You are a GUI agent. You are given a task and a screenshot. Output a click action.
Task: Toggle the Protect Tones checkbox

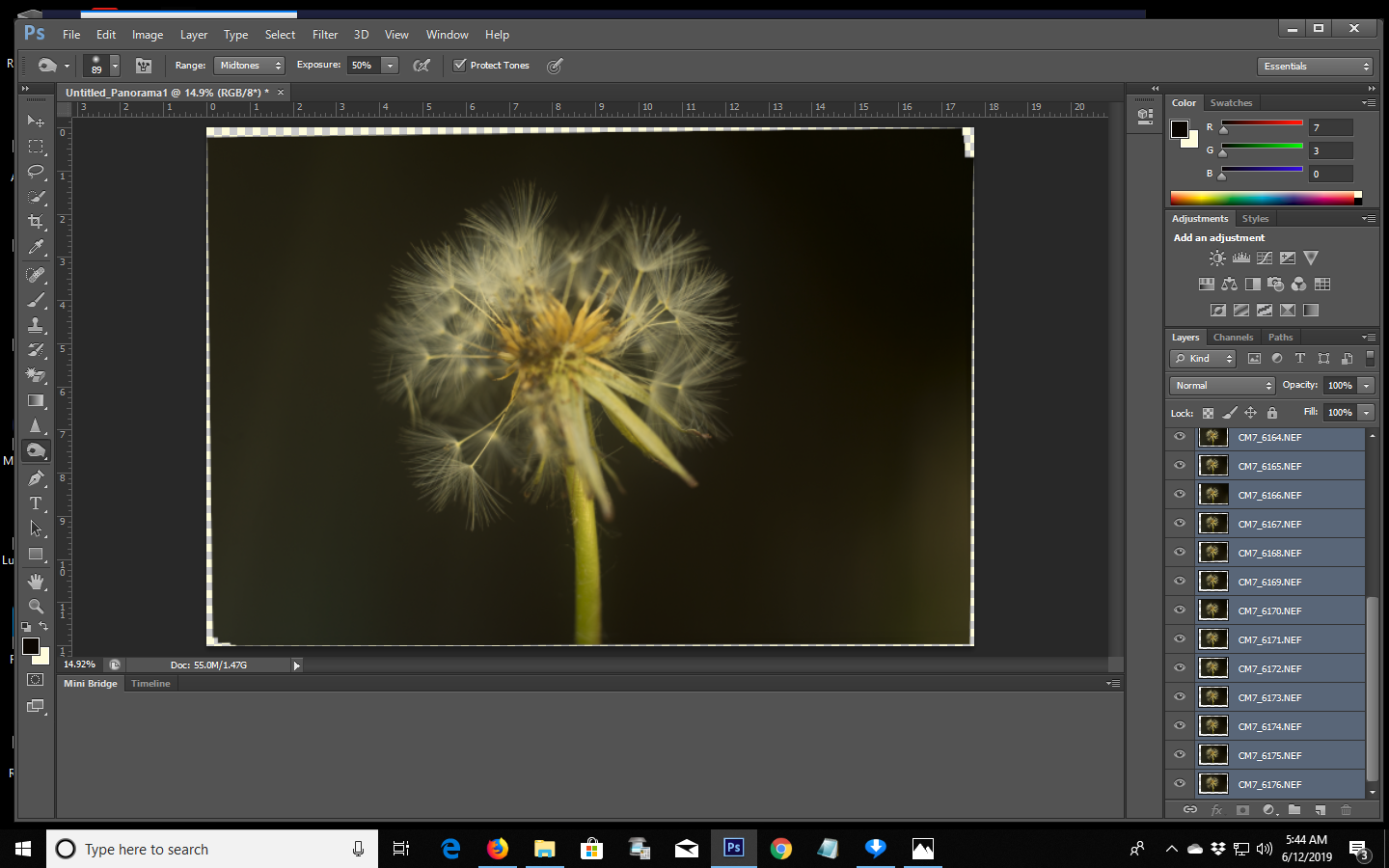tap(460, 65)
